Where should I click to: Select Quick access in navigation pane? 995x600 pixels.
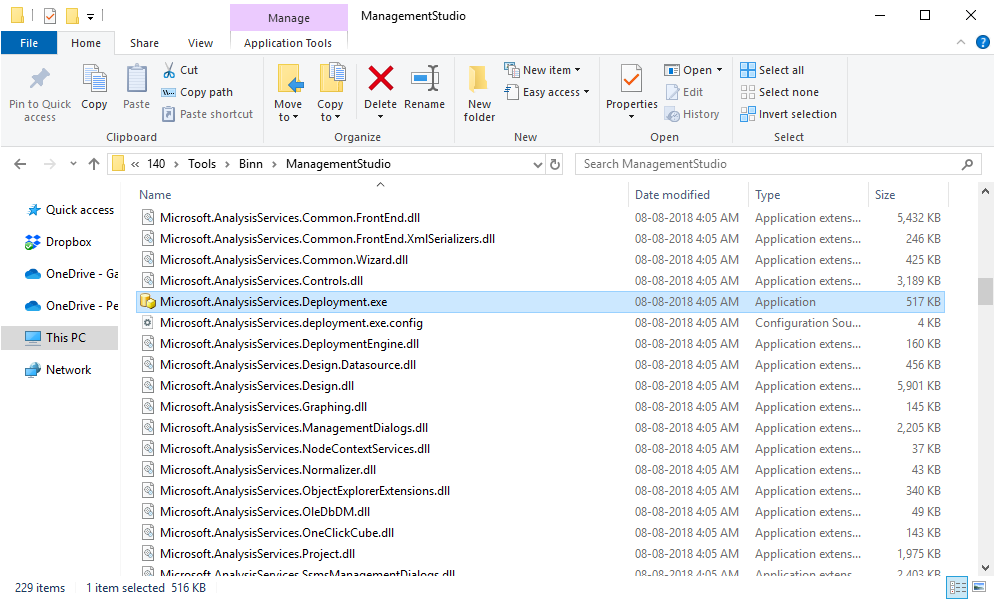[70, 210]
